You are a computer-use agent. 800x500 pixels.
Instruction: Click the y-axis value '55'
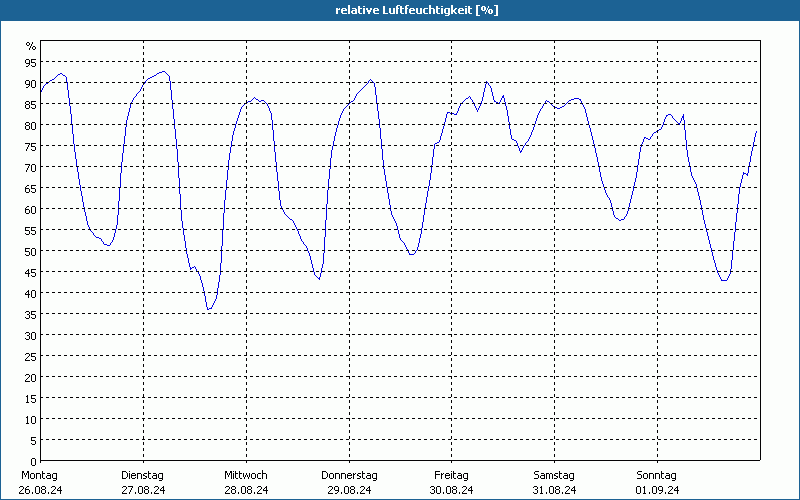tap(31, 231)
